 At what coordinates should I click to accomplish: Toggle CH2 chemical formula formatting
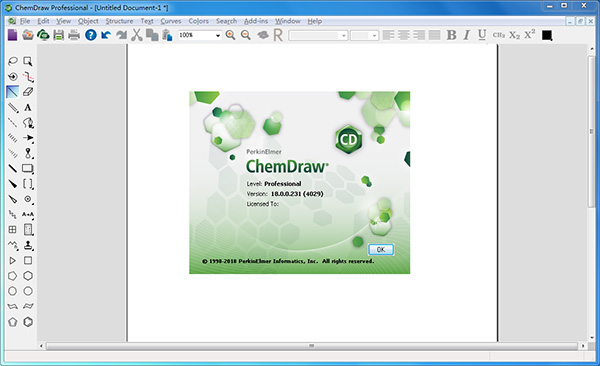click(499, 35)
